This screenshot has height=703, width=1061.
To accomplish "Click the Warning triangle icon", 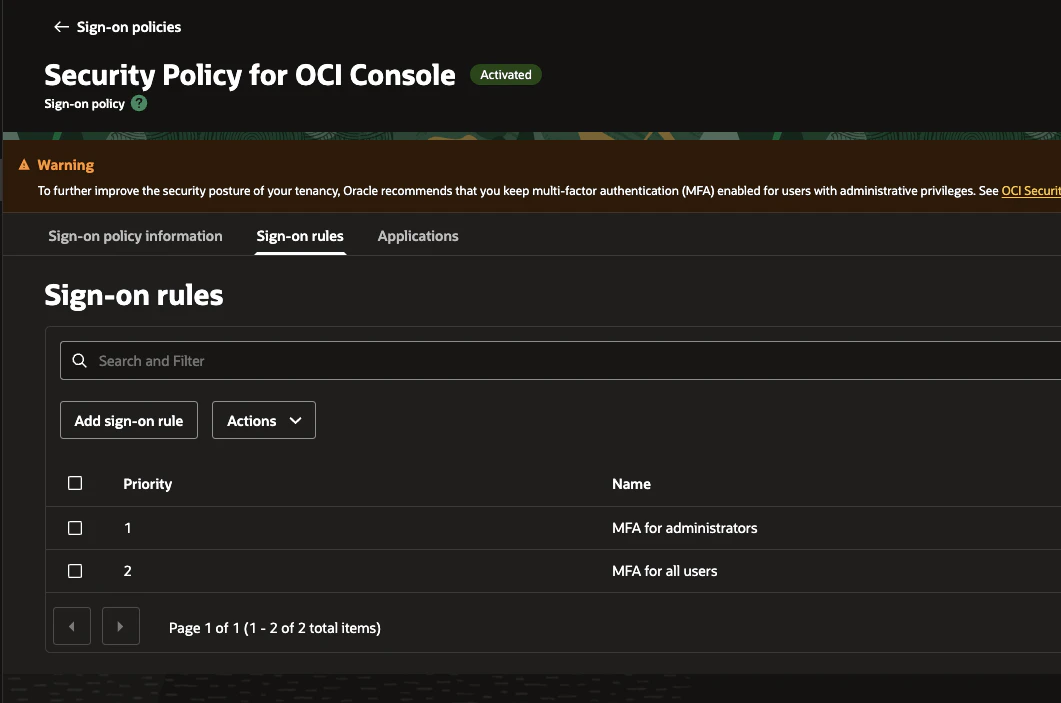I will [x=24, y=164].
